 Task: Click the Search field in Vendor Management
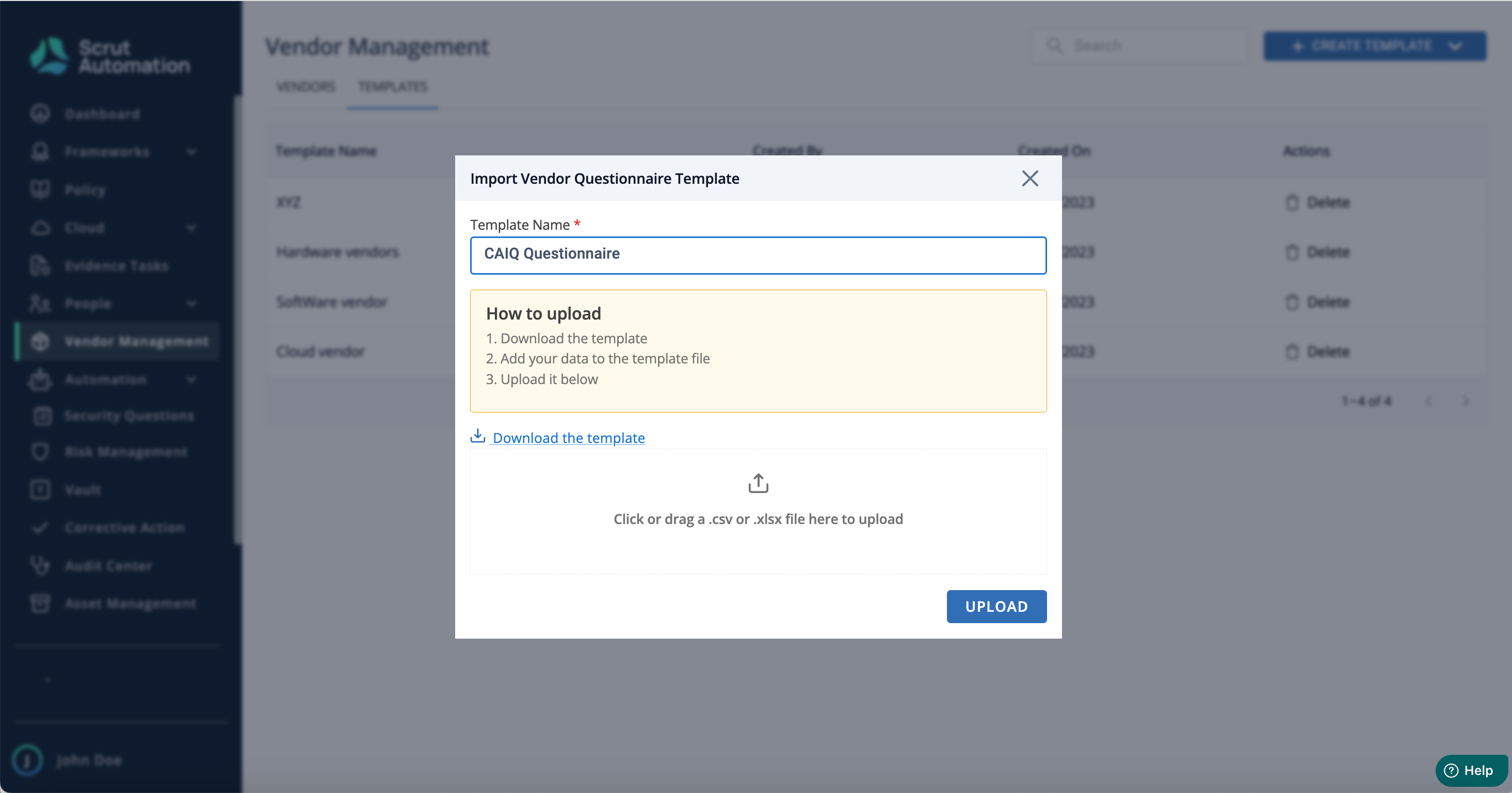click(x=1140, y=46)
